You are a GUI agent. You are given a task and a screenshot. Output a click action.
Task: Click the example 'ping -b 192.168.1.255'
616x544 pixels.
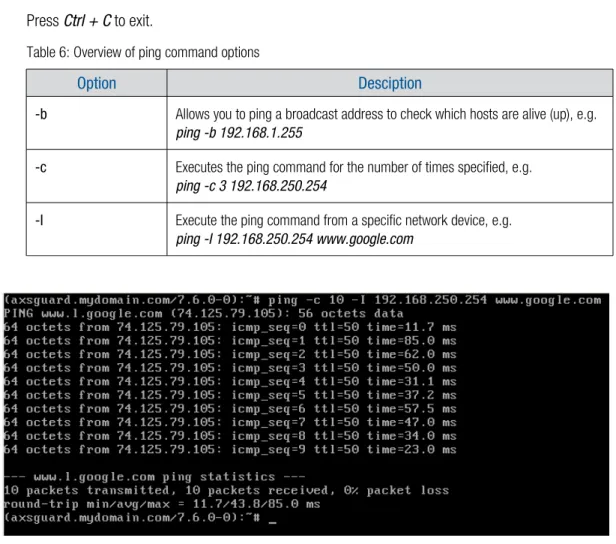(x=239, y=133)
